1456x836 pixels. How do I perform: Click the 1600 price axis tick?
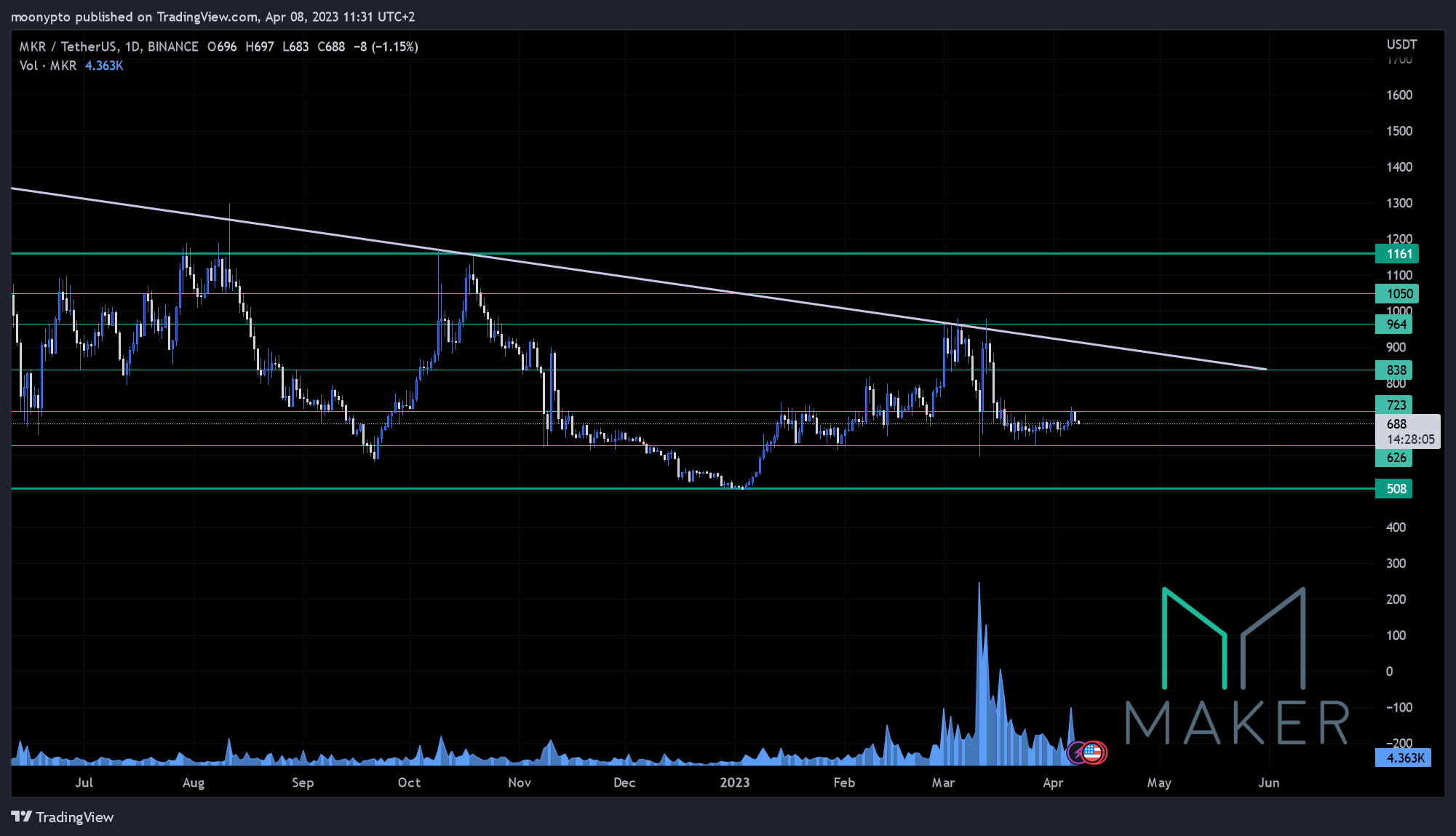tap(1399, 95)
